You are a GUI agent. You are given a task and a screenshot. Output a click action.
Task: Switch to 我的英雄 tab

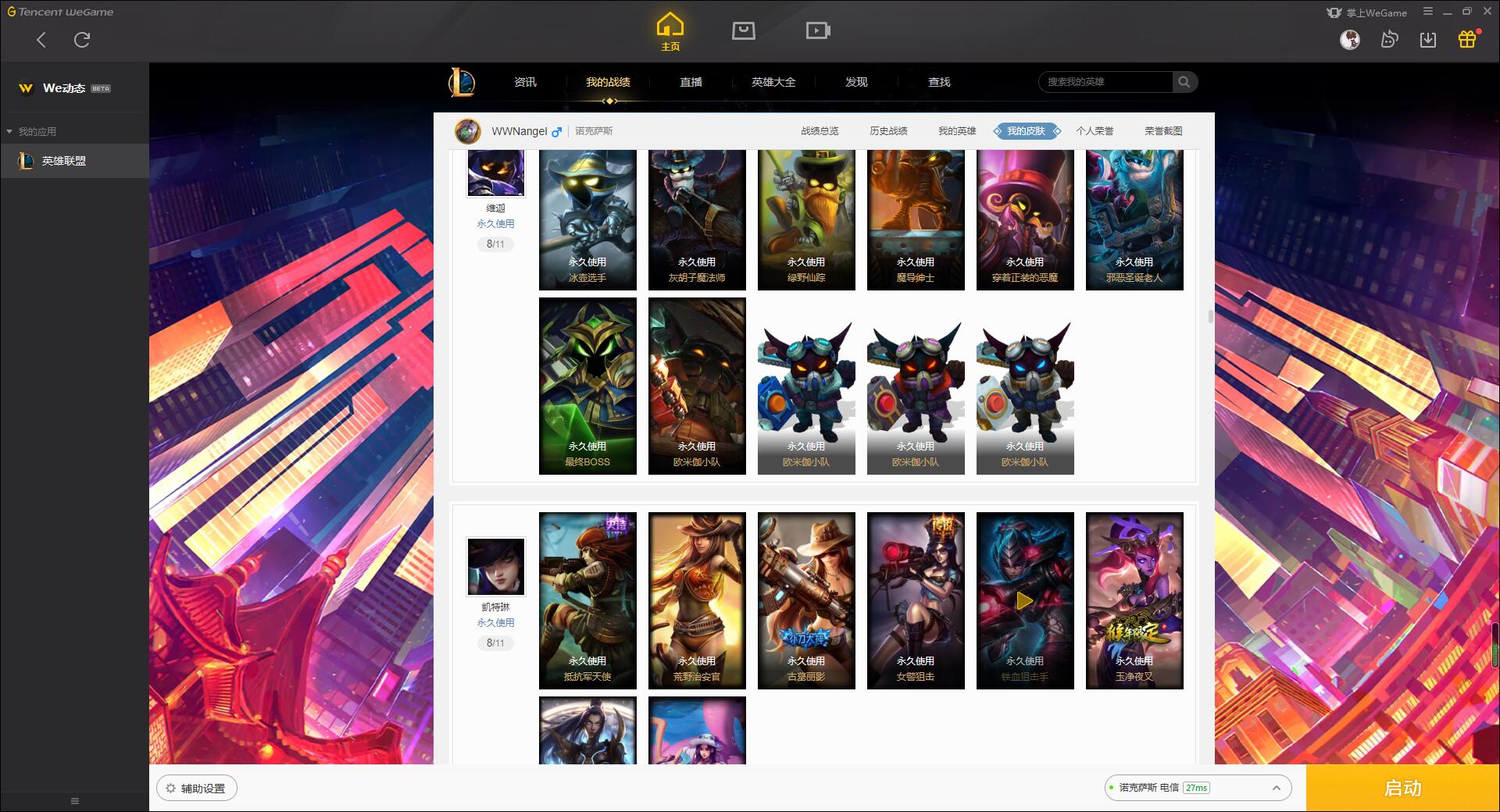957,131
